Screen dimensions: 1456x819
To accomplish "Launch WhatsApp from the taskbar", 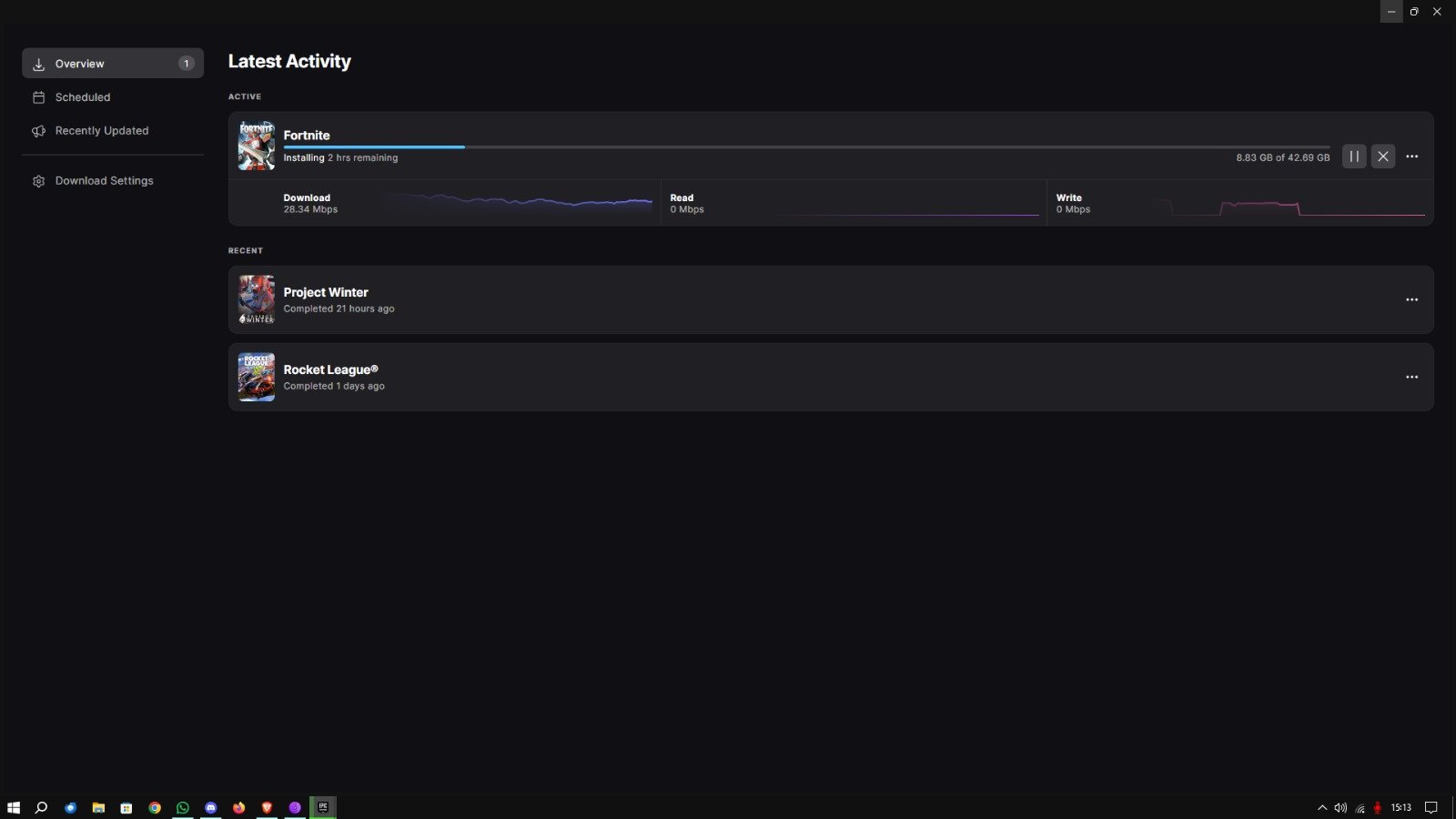I will (183, 807).
